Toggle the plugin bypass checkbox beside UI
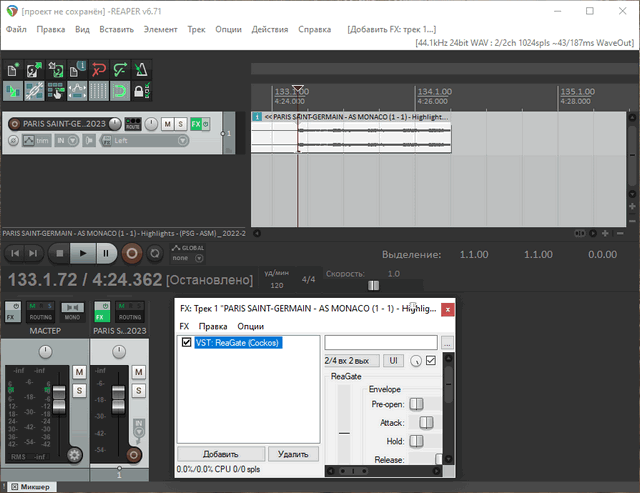 pos(431,360)
